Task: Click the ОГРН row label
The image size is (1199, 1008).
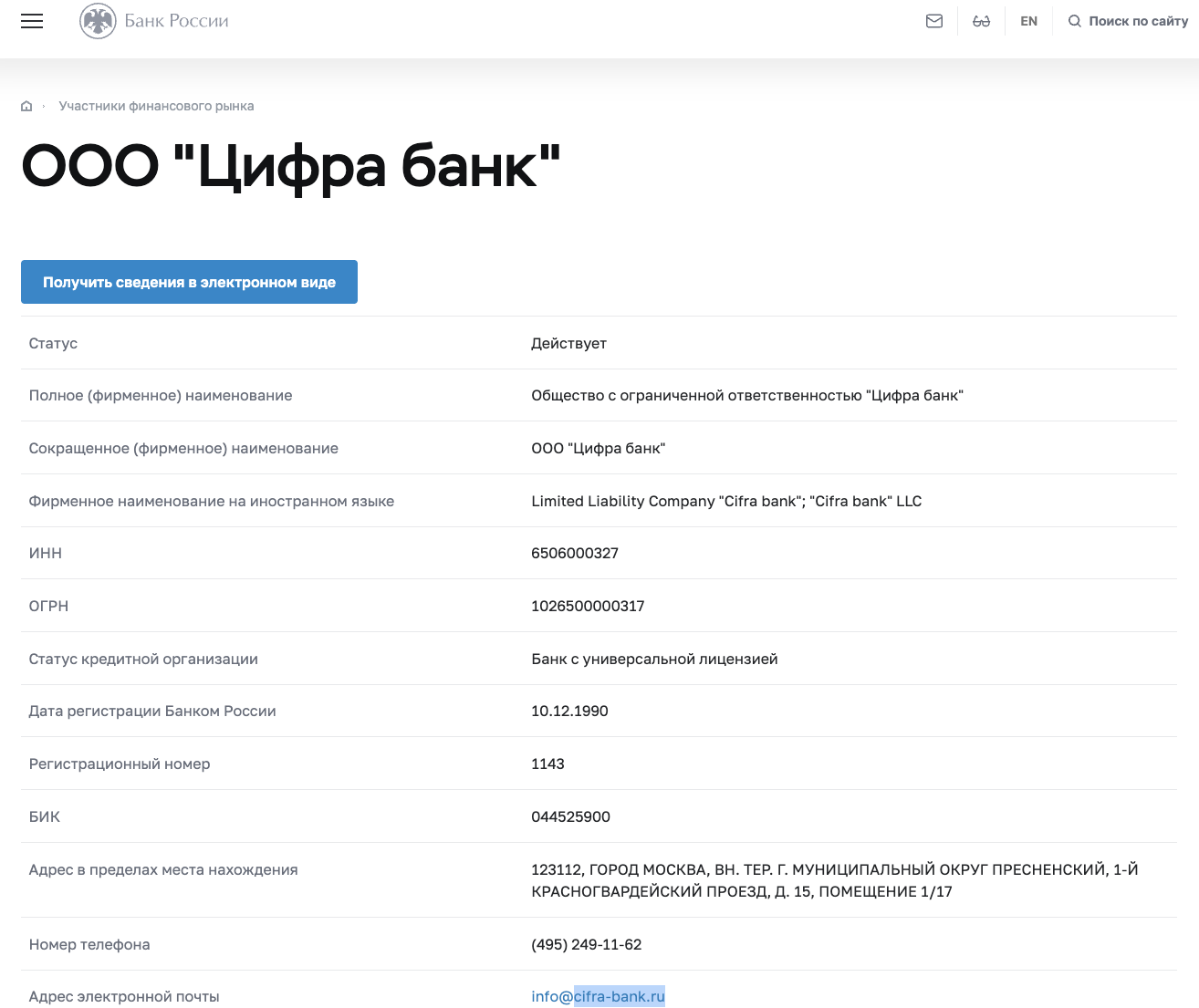Action: click(x=48, y=606)
